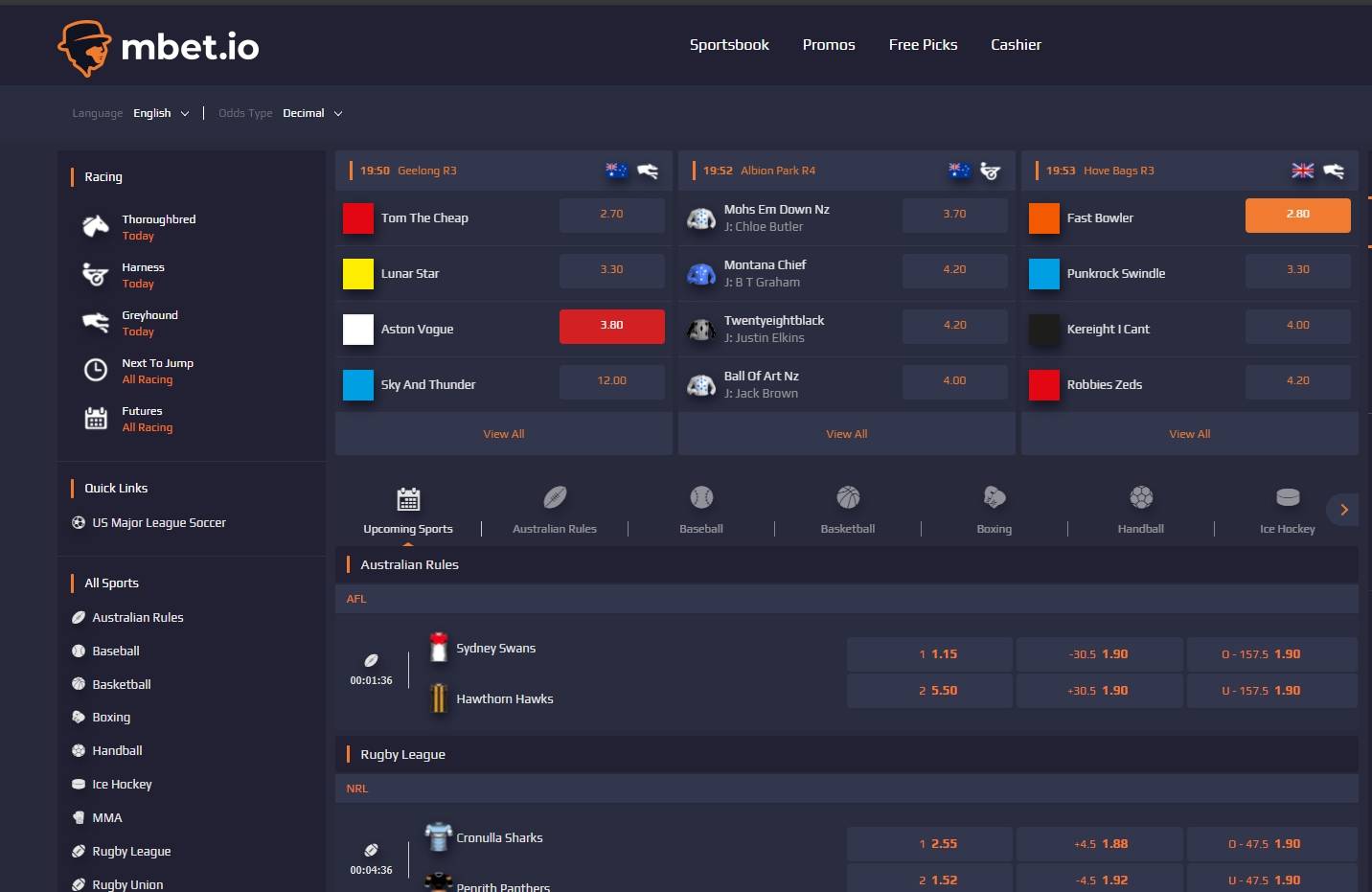This screenshot has height=892, width=1372.
Task: Bet Over 157.5 total at 1.90
Action: coord(1271,654)
